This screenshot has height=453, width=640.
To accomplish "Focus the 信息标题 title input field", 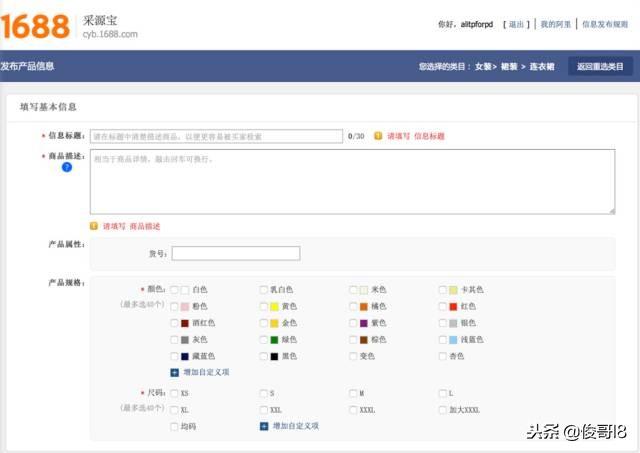I will [x=216, y=136].
